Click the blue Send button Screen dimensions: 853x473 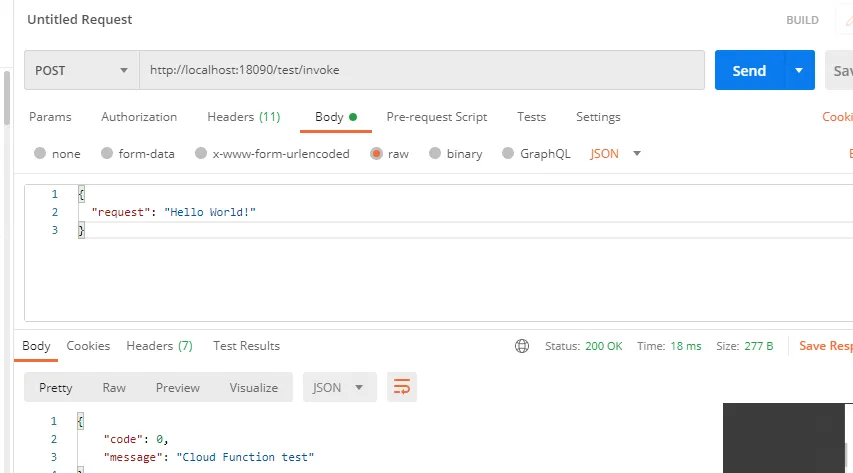tap(750, 70)
